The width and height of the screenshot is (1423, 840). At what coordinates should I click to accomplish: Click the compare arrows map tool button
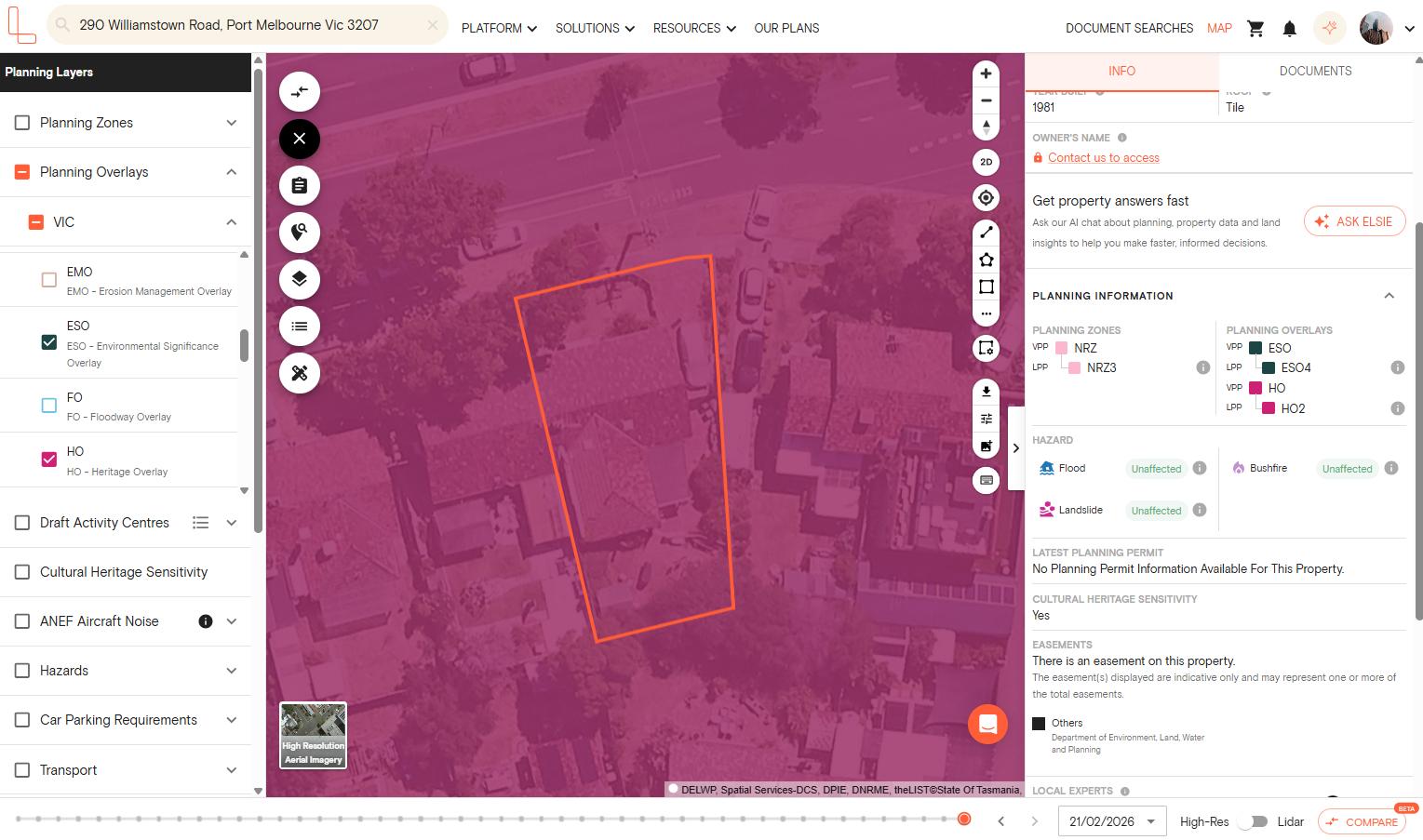(x=300, y=92)
